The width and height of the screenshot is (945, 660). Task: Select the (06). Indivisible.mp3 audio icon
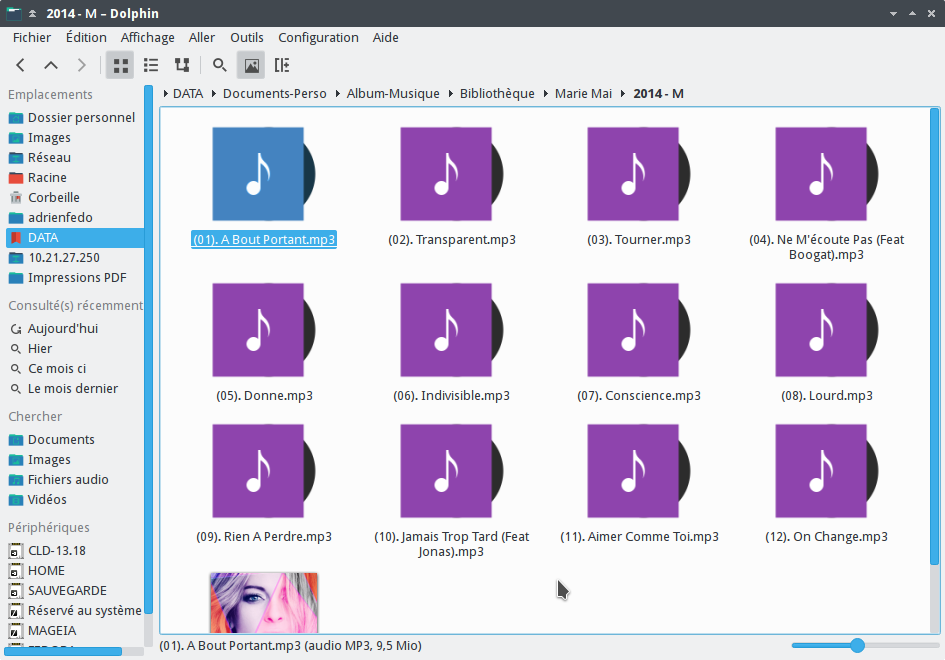pyautogui.click(x=452, y=330)
